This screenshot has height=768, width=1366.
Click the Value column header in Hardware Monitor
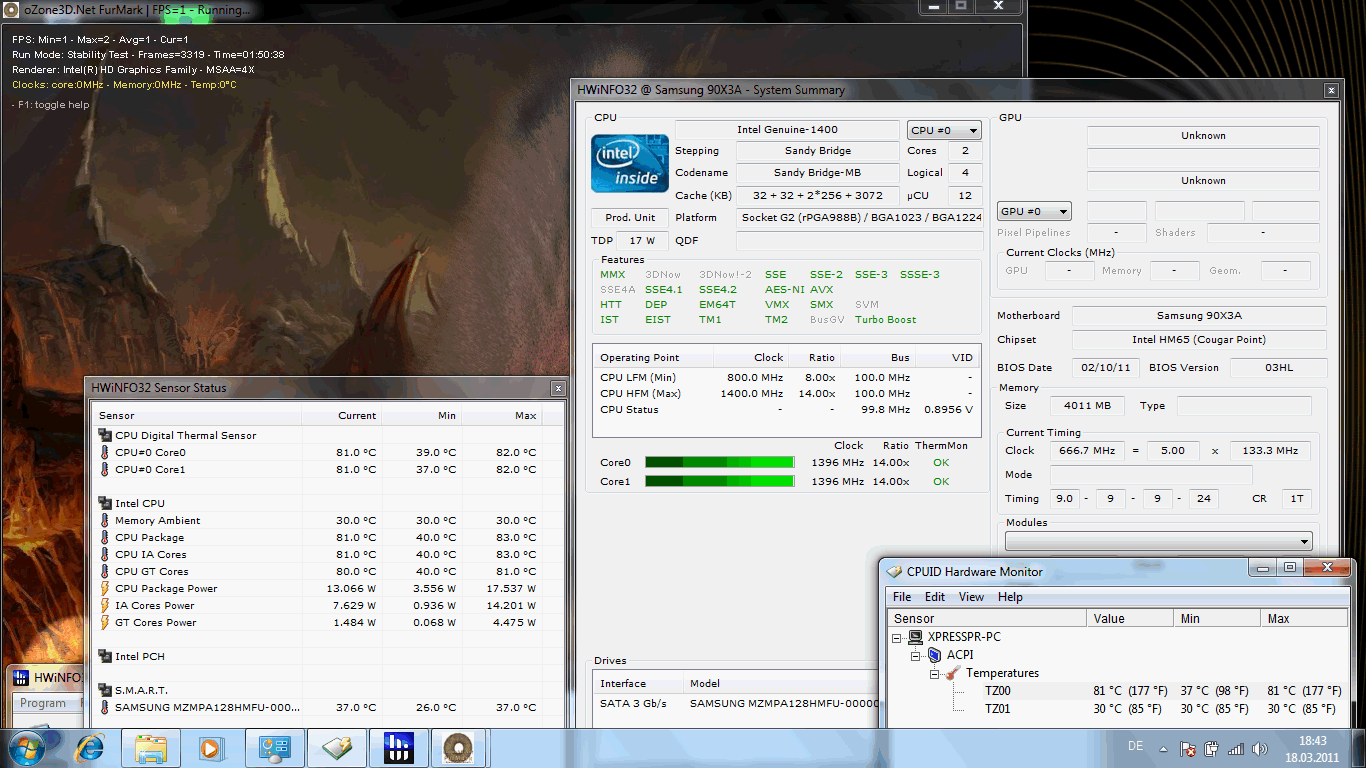[x=1130, y=619]
